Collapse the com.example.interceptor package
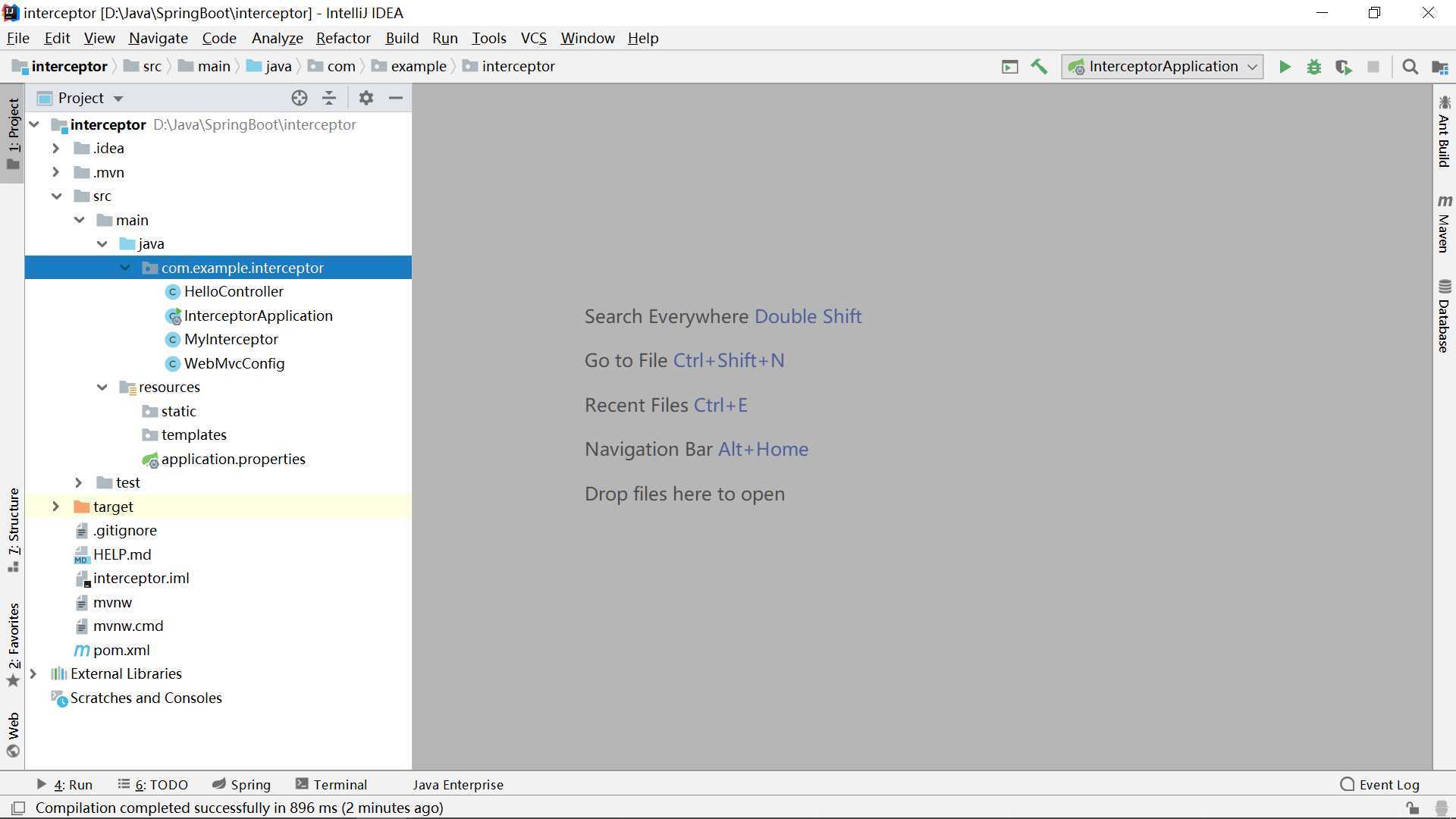The height and width of the screenshot is (819, 1456). click(x=125, y=268)
